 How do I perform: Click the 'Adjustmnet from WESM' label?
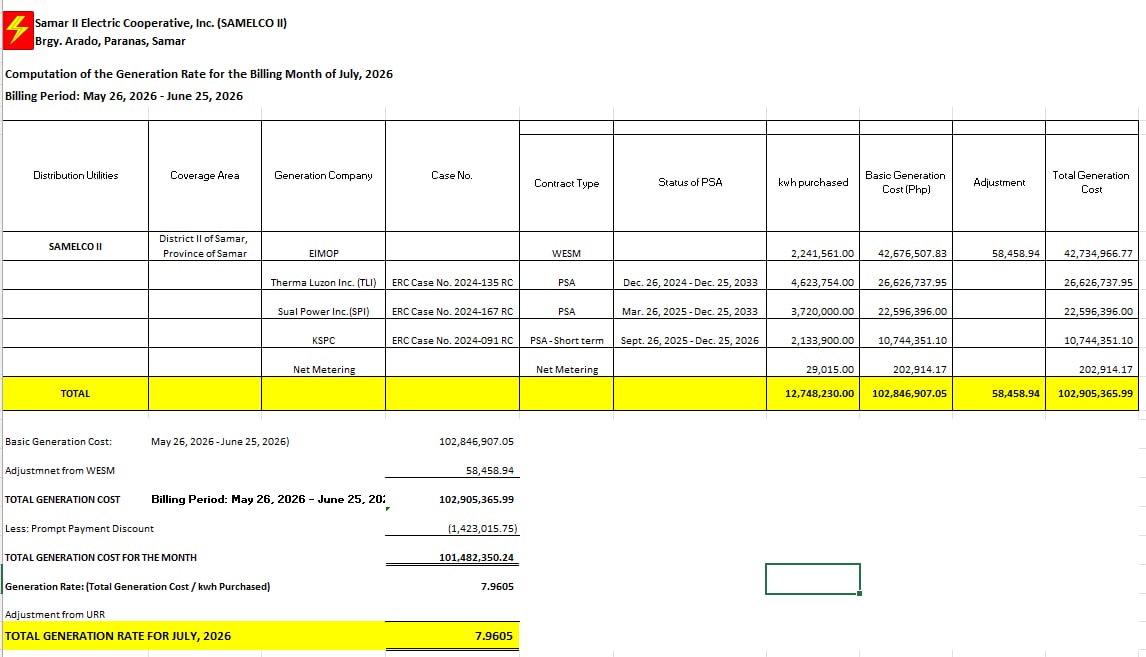[60, 471]
